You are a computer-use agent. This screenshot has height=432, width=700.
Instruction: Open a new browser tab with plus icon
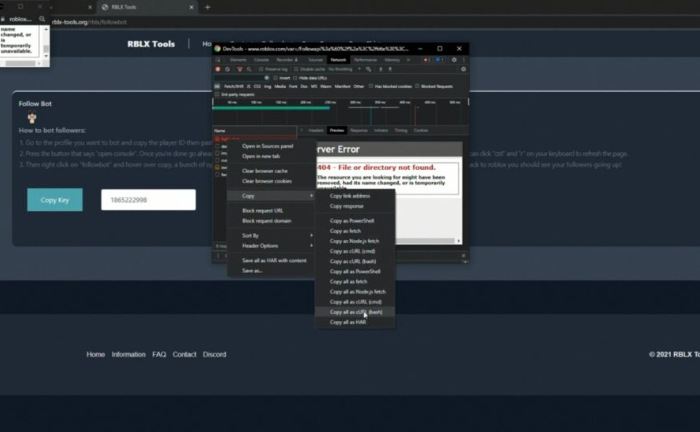[x=208, y=7]
